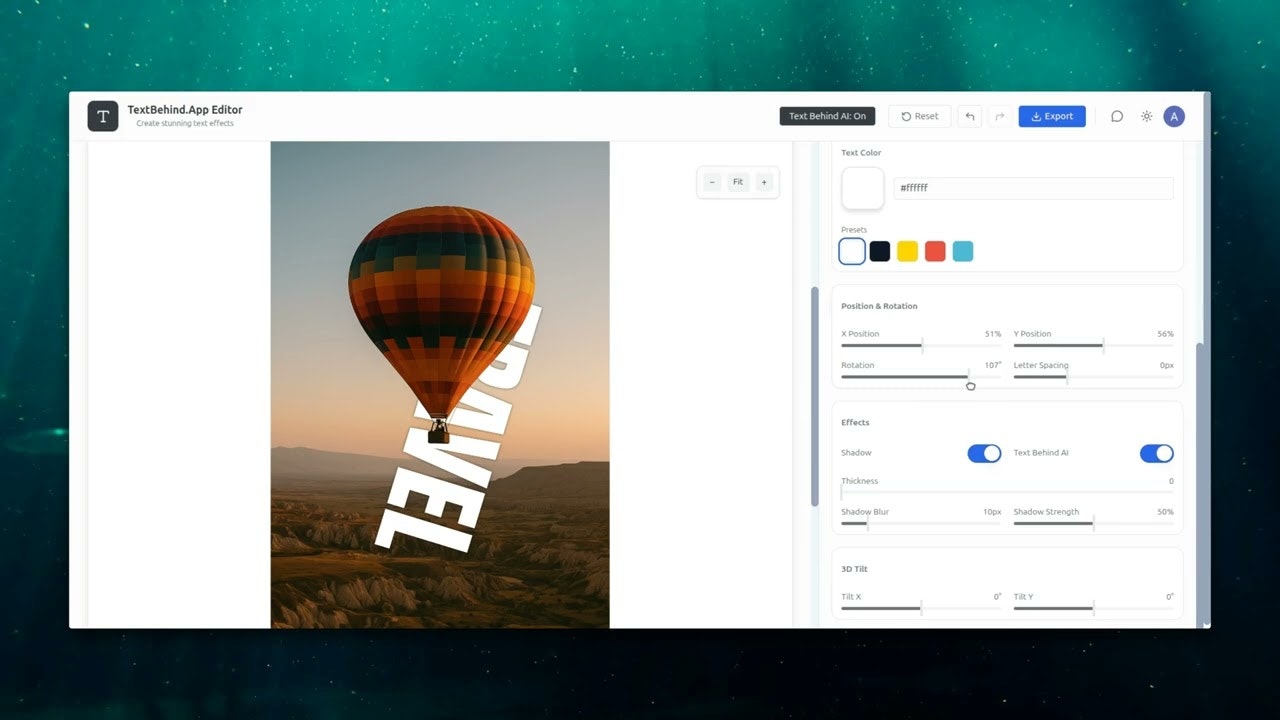Redo the last action
Viewport: 1280px width, 720px height.
999,116
